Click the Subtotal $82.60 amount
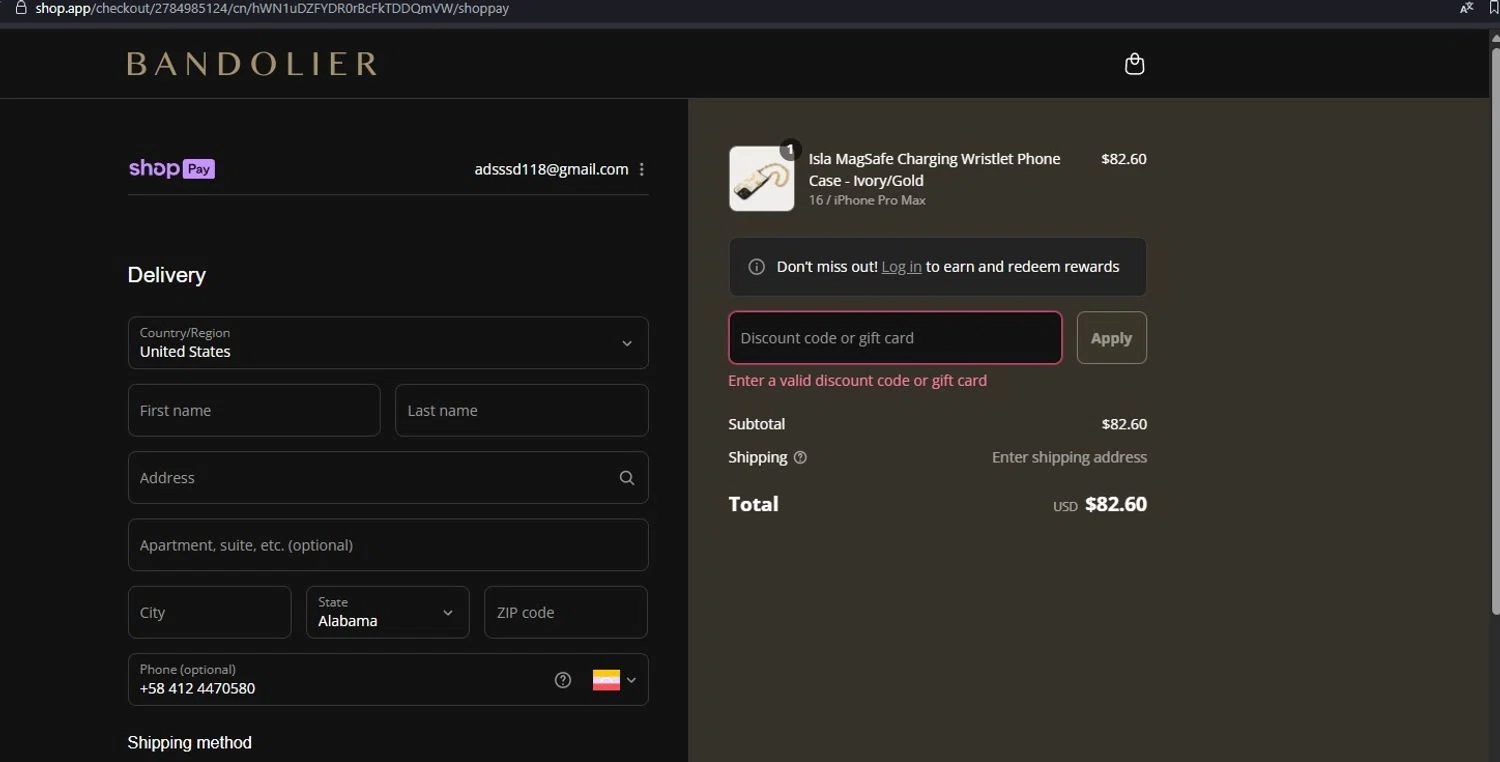The image size is (1500, 762). pos(1124,424)
